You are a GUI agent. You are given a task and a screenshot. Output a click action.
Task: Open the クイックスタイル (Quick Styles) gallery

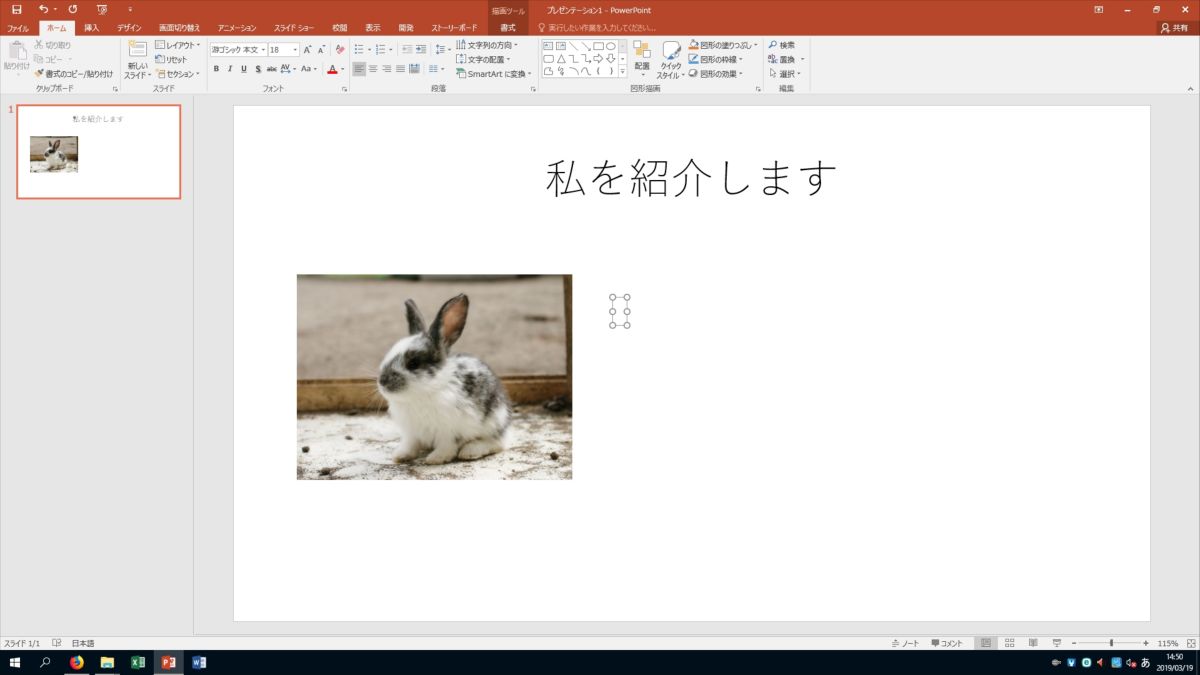click(x=671, y=59)
